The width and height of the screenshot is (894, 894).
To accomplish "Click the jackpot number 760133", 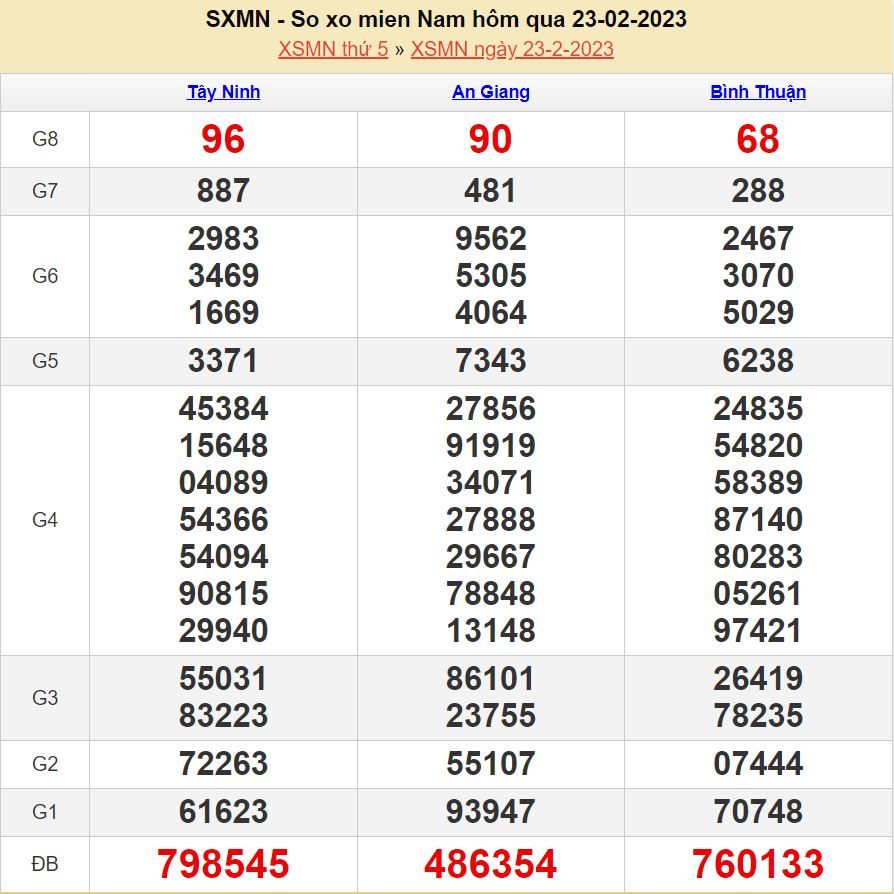I will coord(758,864).
